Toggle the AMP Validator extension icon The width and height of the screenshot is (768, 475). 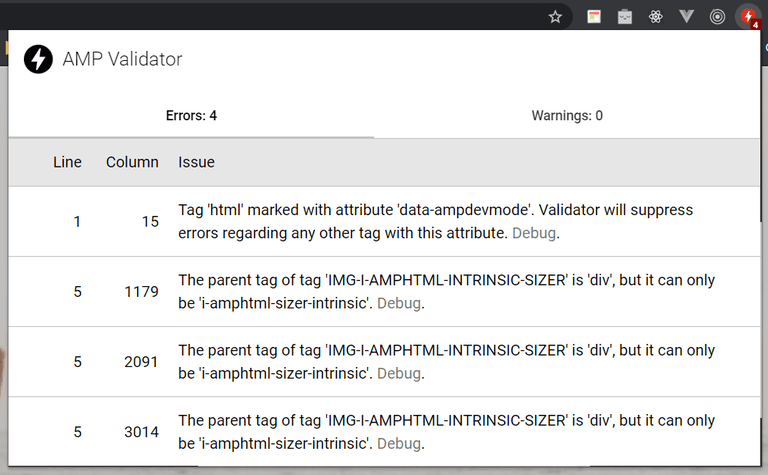749,17
